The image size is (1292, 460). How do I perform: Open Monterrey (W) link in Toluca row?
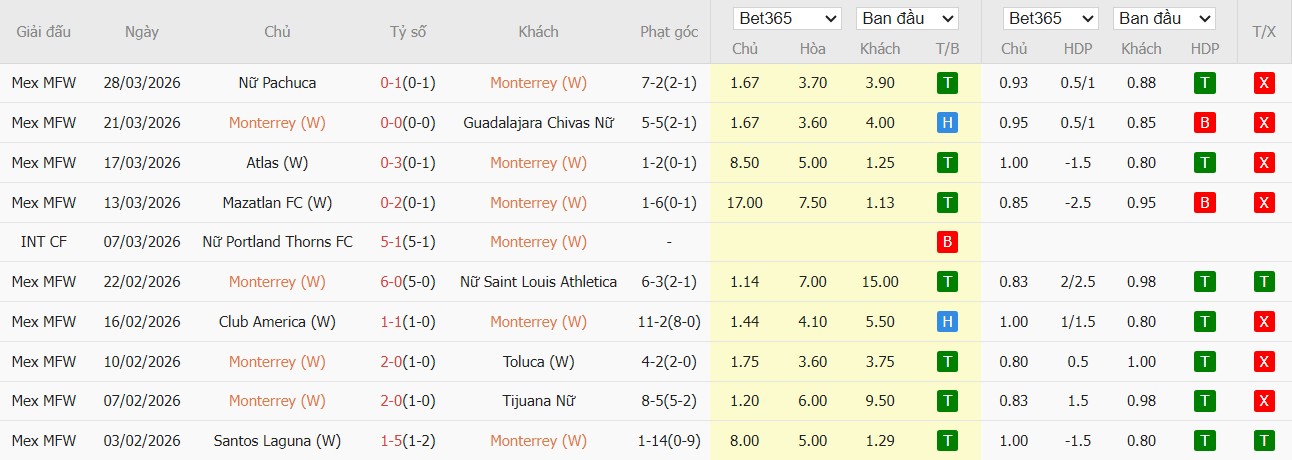click(x=277, y=362)
